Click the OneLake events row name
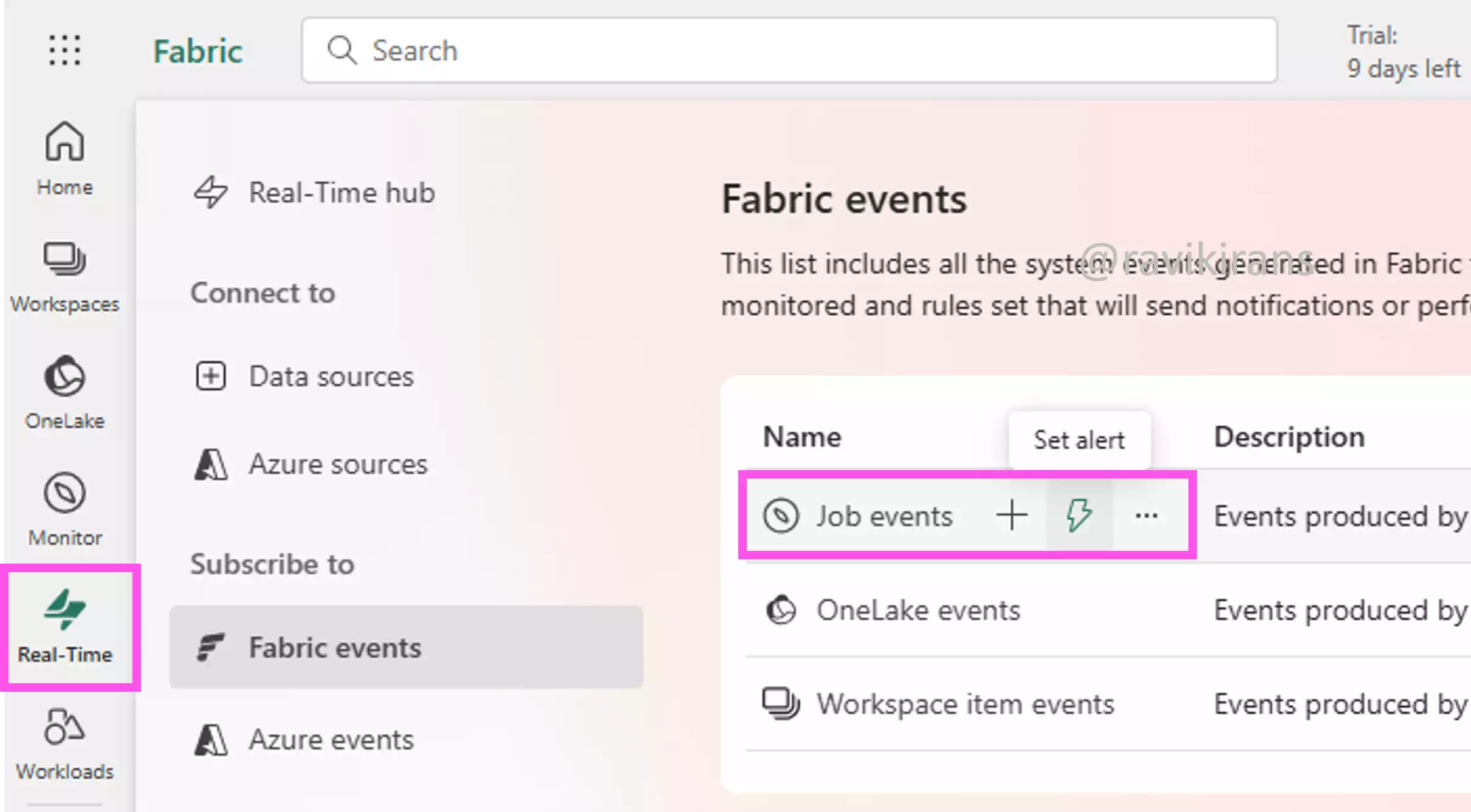The width and height of the screenshot is (1471, 812). (918, 610)
